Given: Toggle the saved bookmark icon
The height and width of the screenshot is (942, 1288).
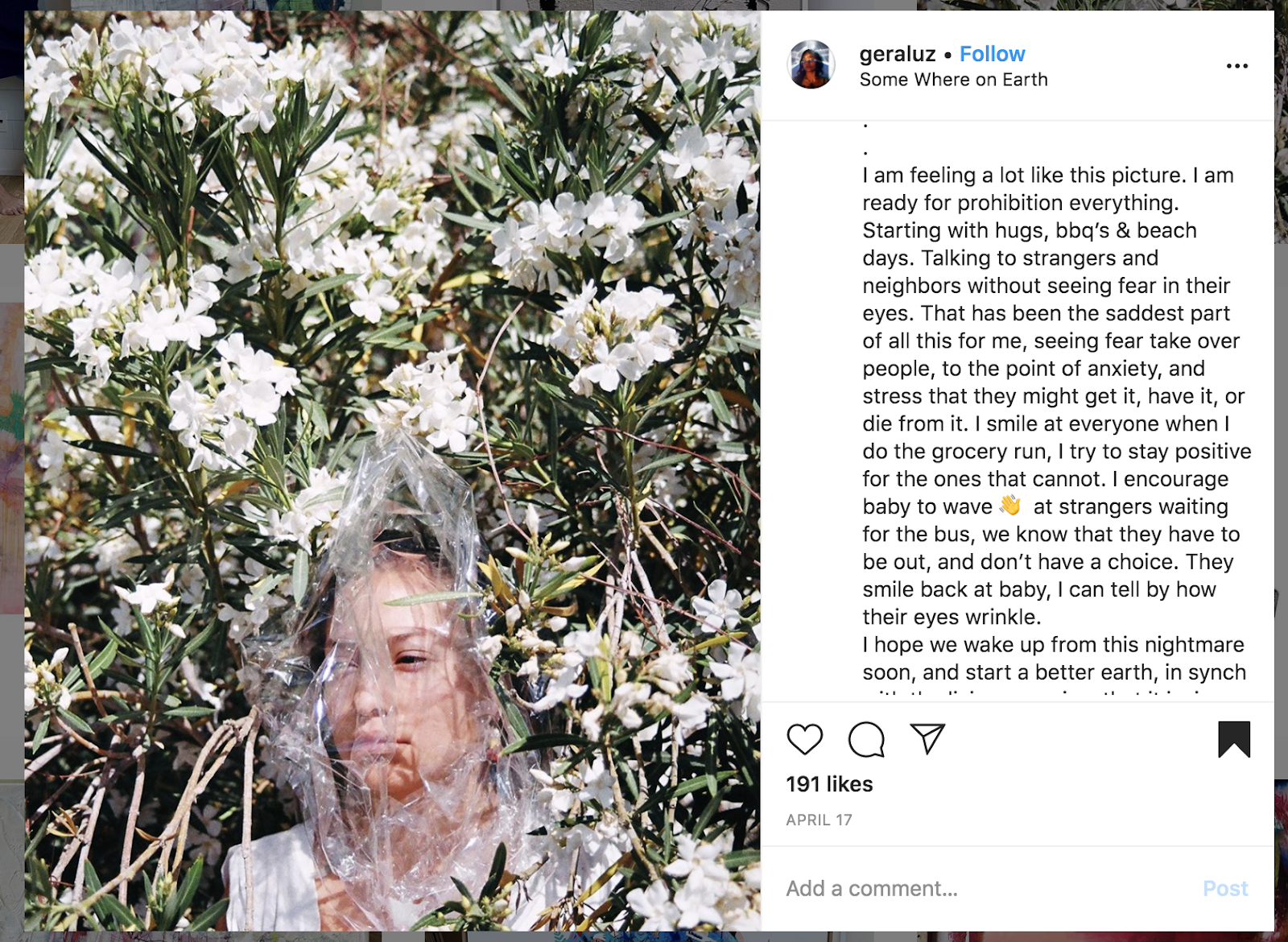Looking at the screenshot, I should pos(1233,739).
